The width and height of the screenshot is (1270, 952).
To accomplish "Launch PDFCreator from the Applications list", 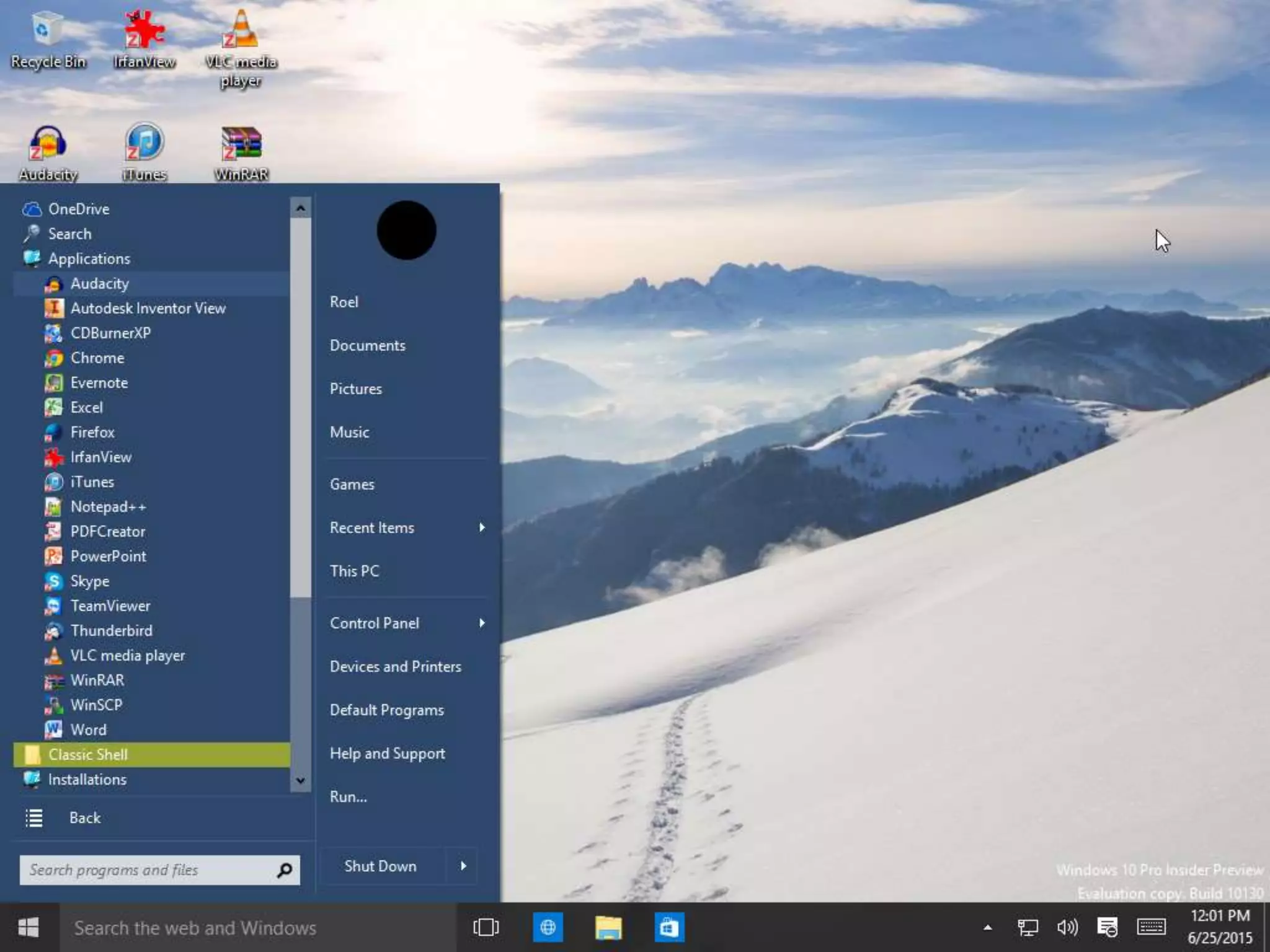I will tap(151, 531).
